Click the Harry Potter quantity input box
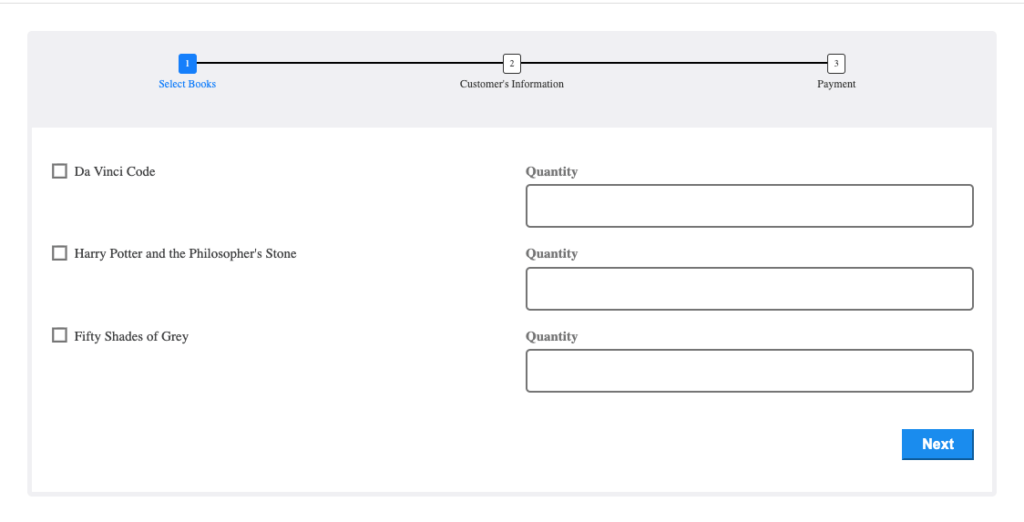The image size is (1024, 522). tap(749, 288)
